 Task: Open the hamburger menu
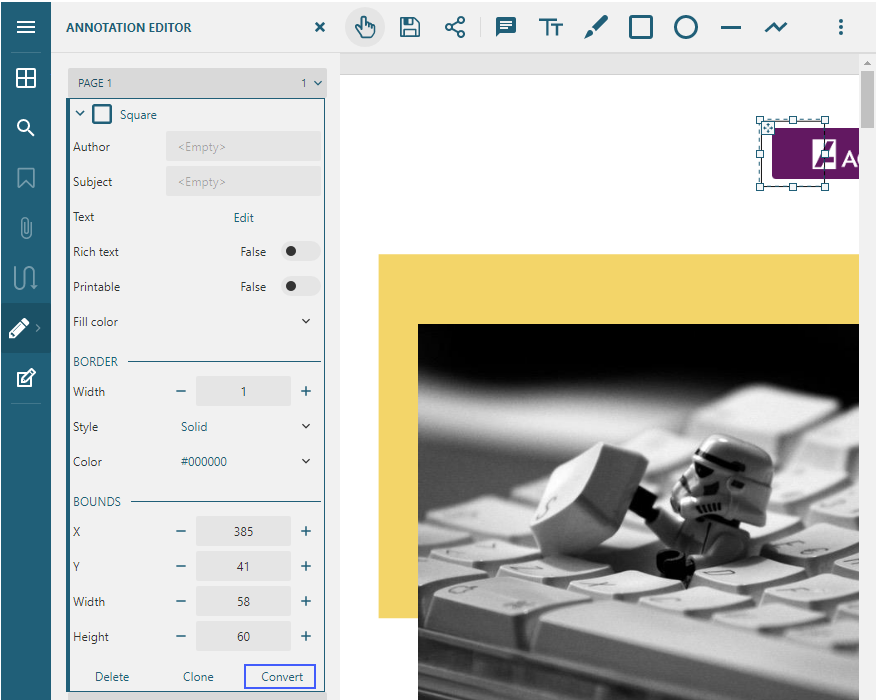click(x=26, y=27)
